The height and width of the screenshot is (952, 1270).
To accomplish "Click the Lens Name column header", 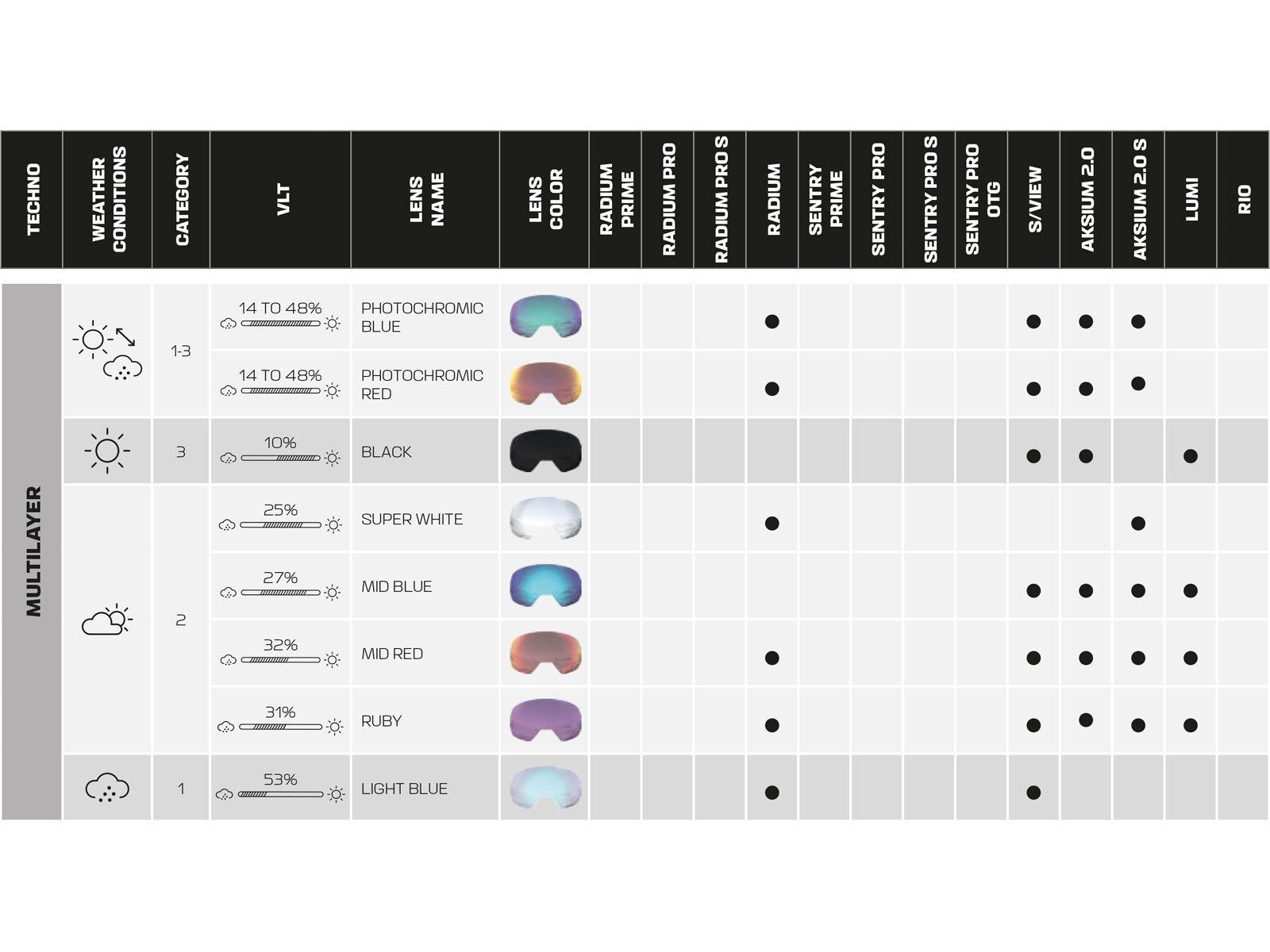I will 425,199.
